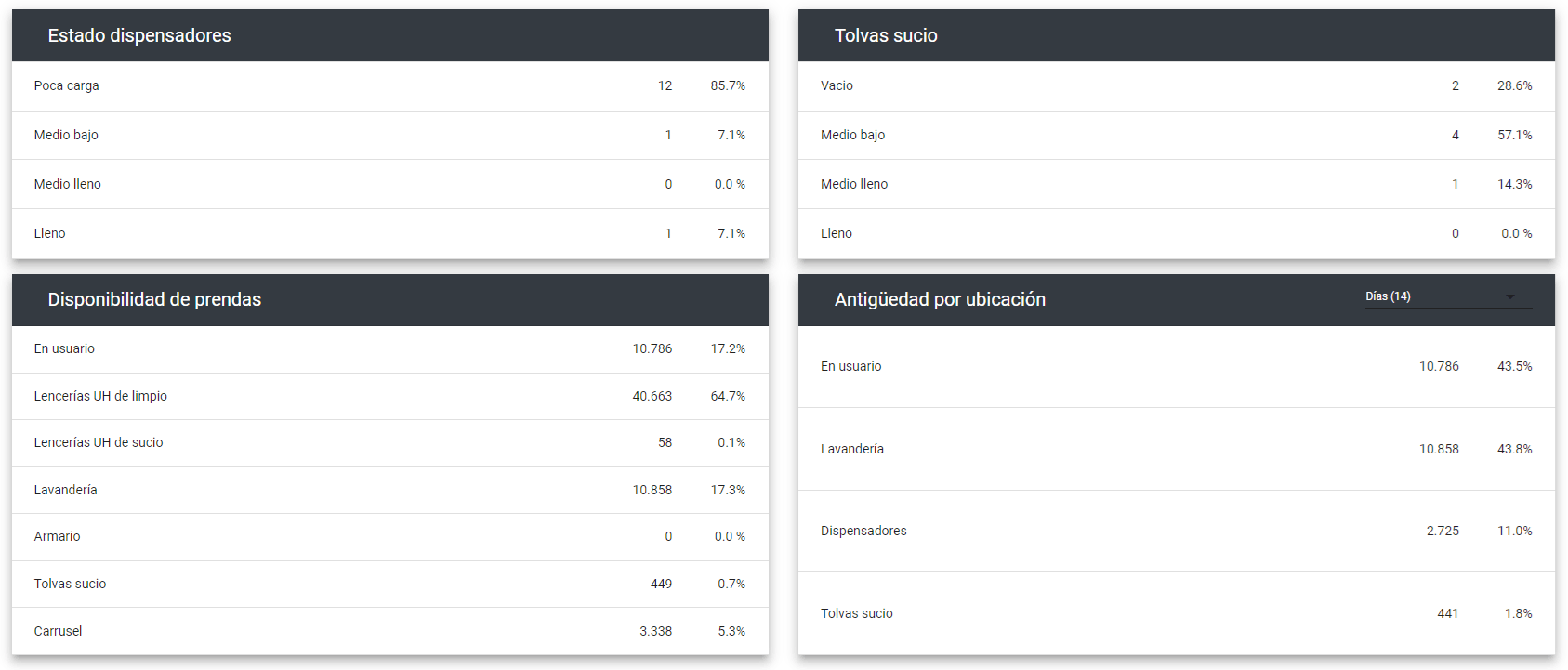Click the 57.1% percentage for Medio bajo
The height and width of the screenshot is (670, 1568).
(x=1514, y=135)
